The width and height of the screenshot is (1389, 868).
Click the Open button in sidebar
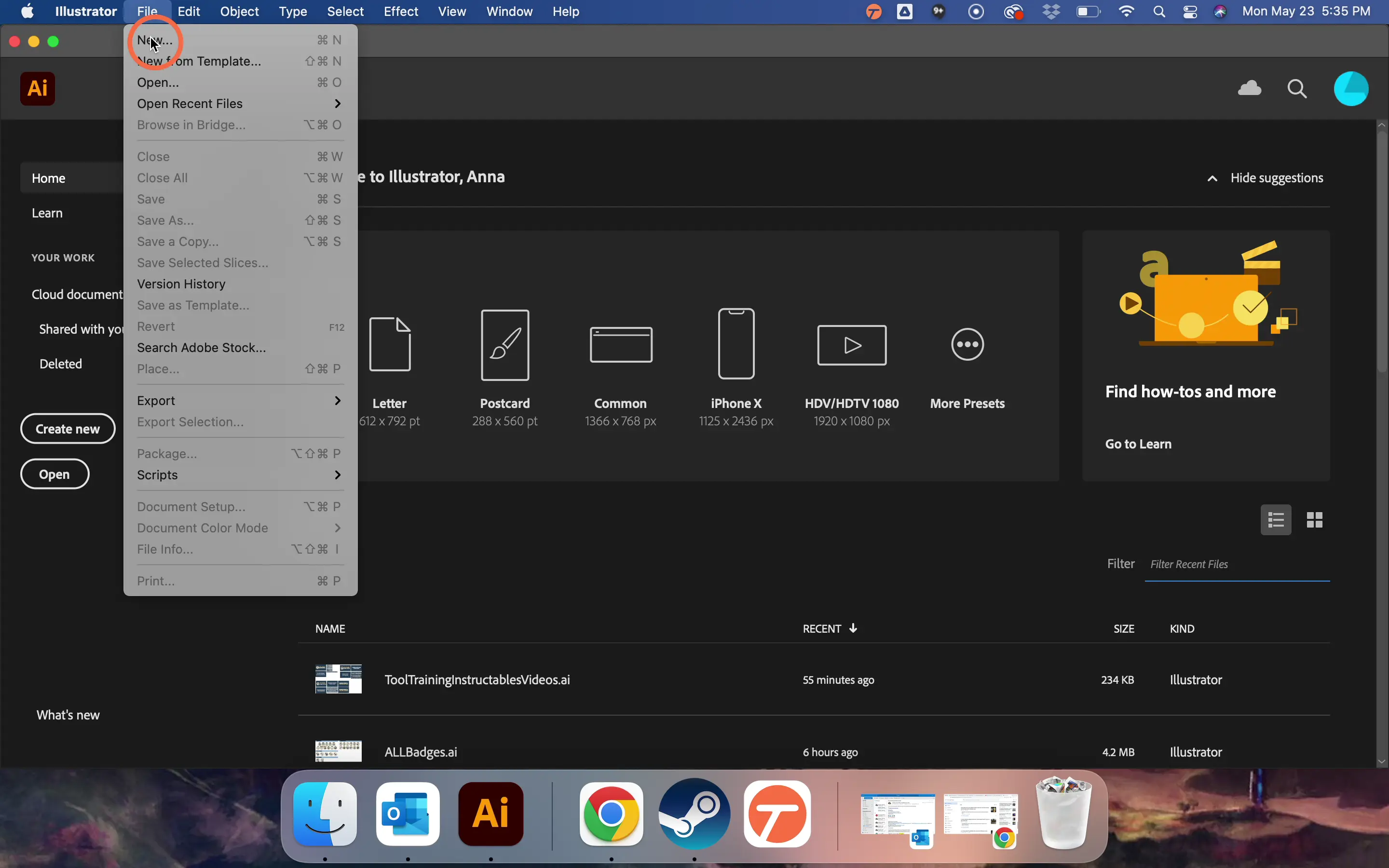click(x=54, y=474)
